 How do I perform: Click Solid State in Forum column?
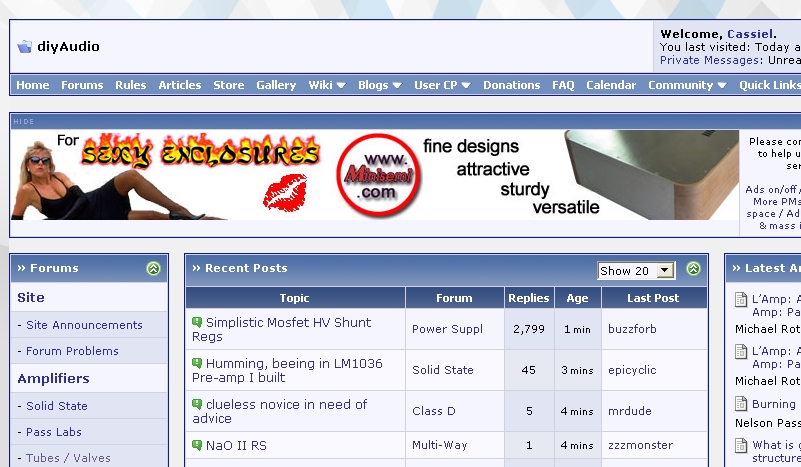(442, 370)
